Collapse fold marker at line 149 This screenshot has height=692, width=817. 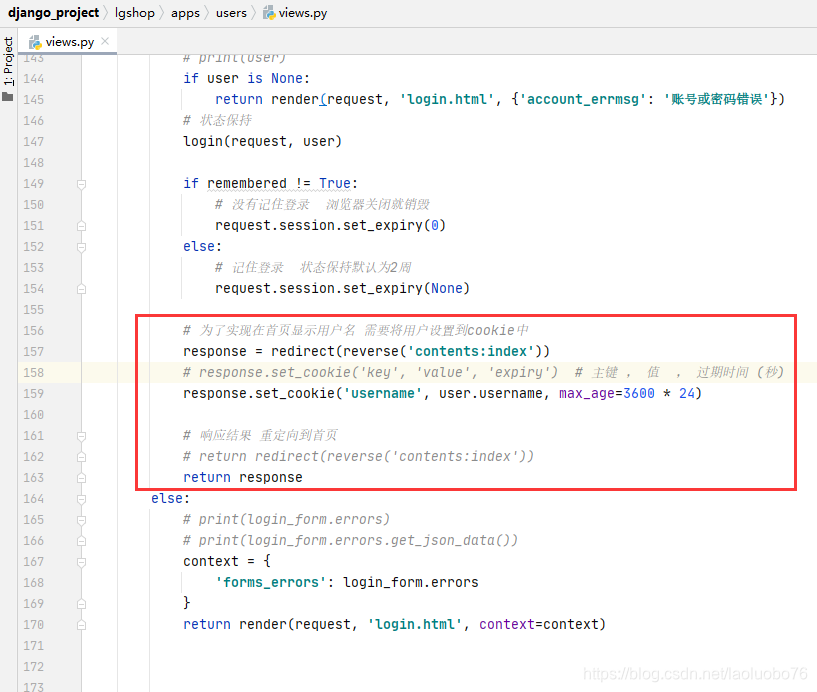(x=81, y=184)
